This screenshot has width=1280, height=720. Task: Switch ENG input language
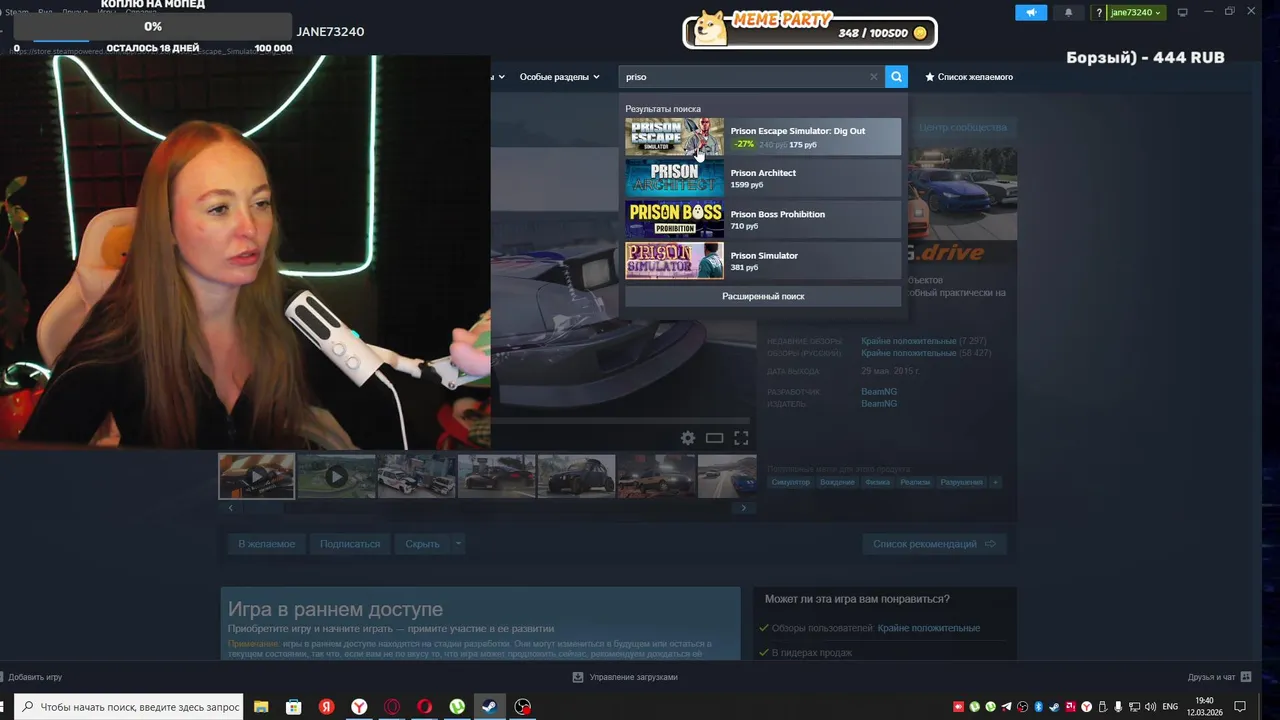[x=1170, y=707]
